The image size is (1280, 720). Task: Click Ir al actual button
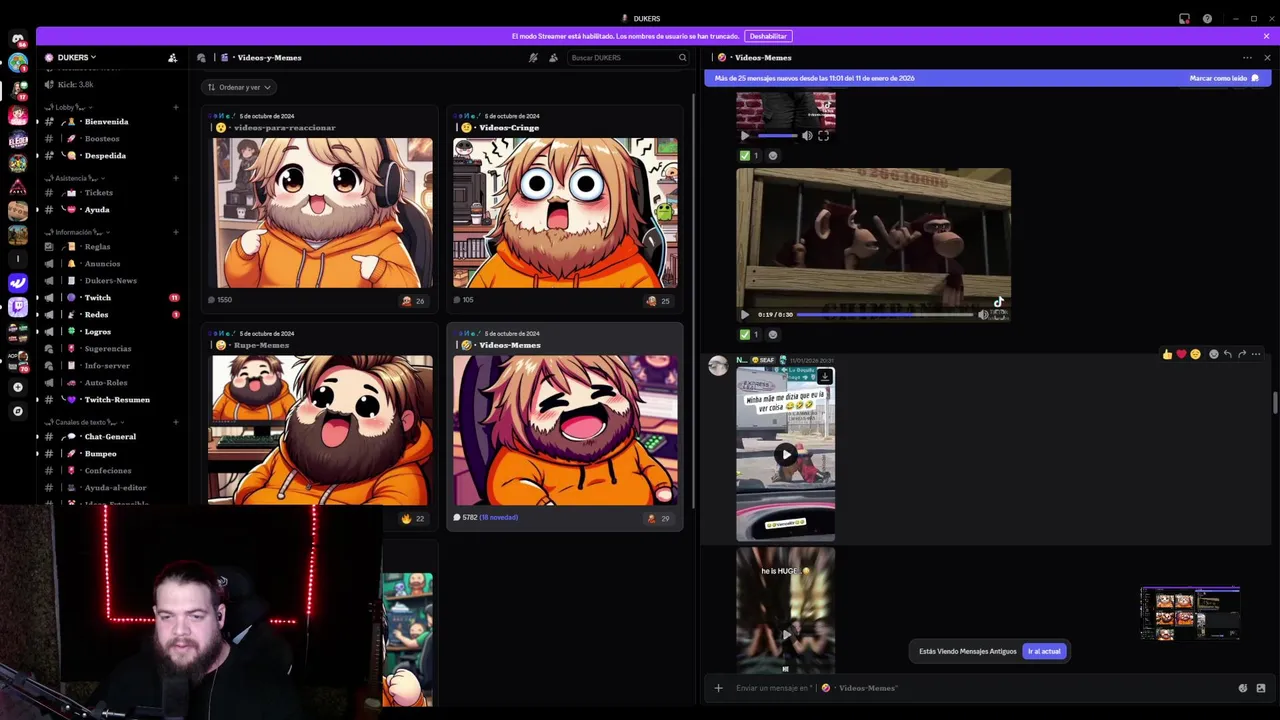tap(1044, 651)
